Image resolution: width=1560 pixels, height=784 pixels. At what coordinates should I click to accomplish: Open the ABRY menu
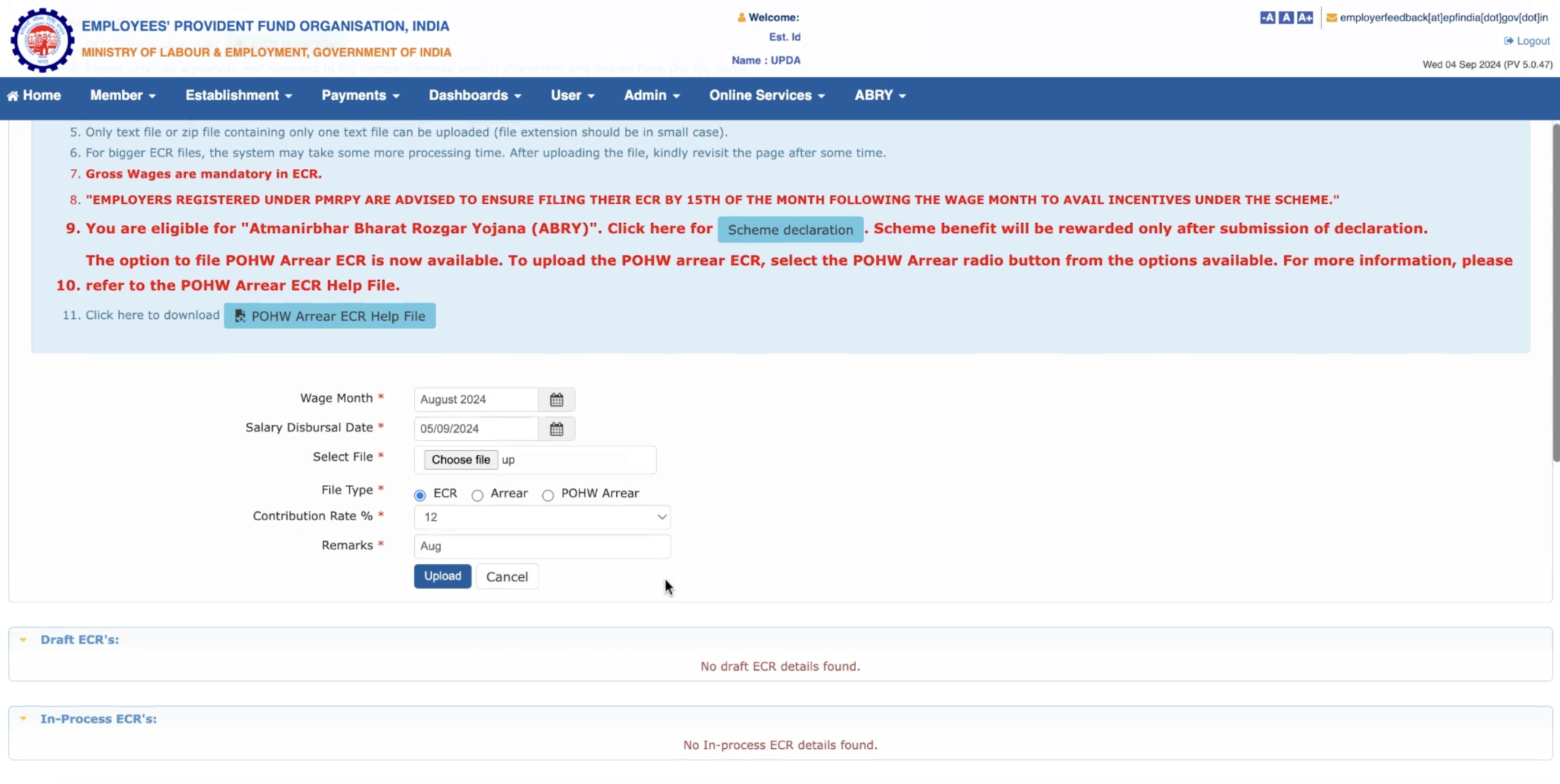point(880,96)
